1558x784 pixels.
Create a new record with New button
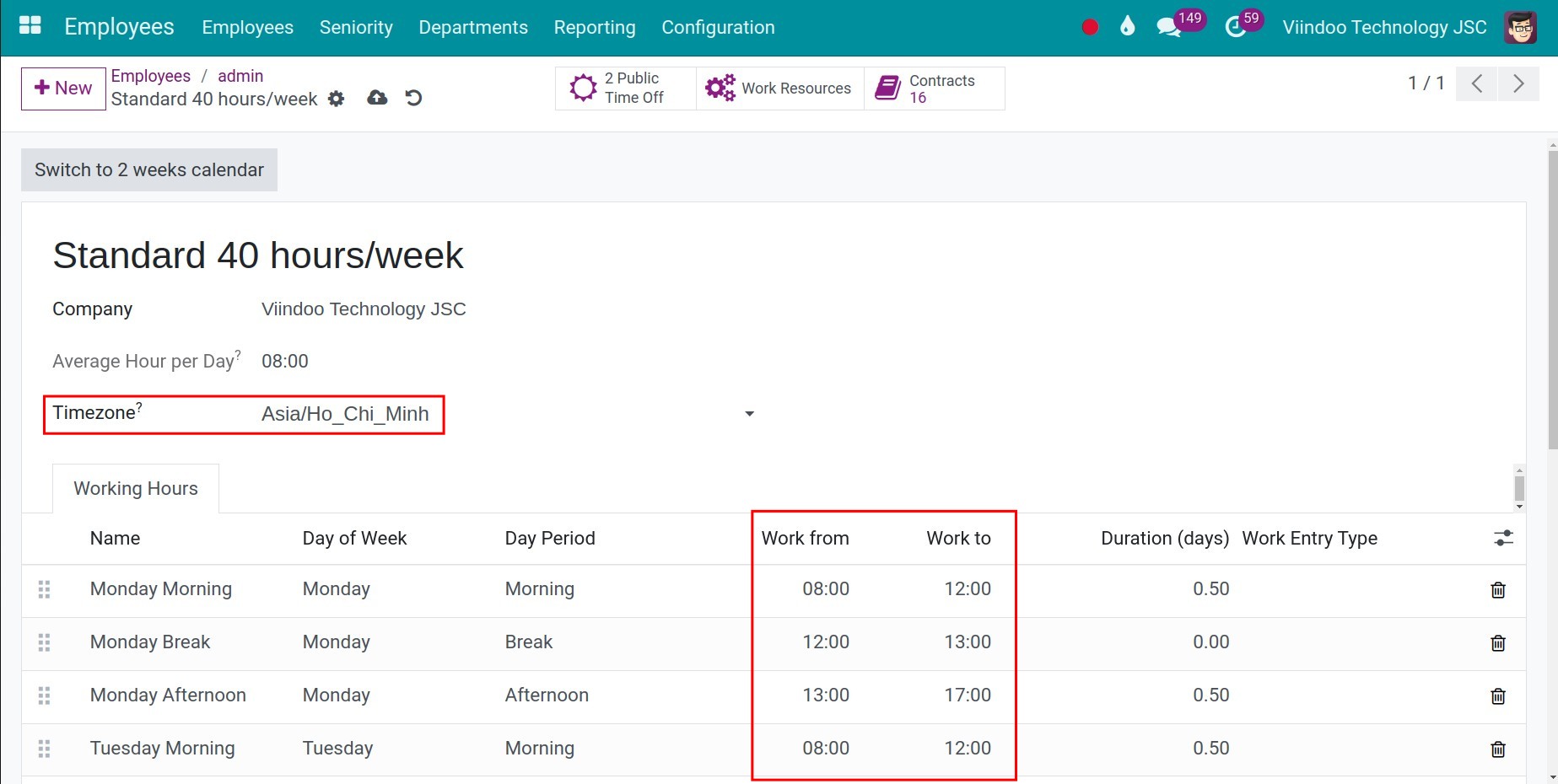[63, 89]
